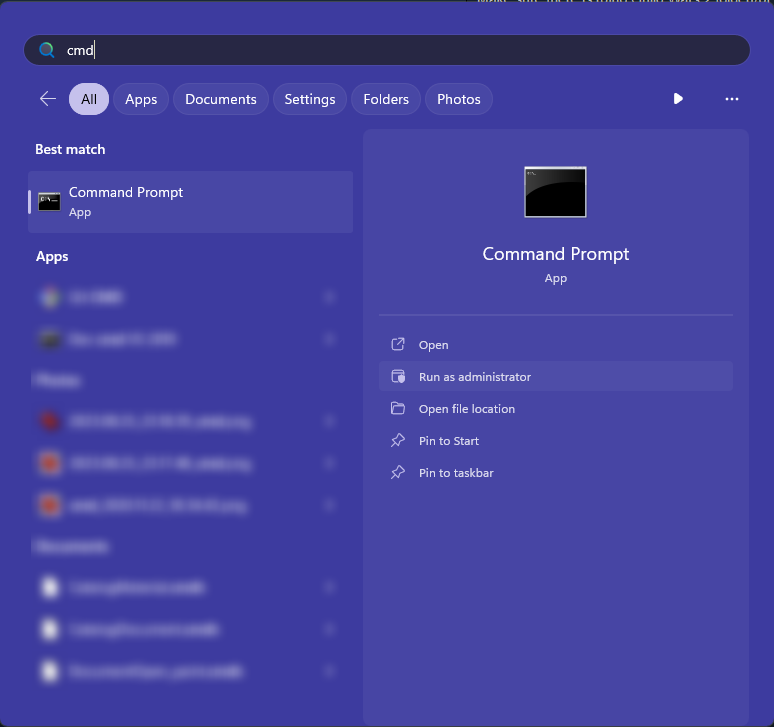
Task: Switch to the Apps filter tab
Action: click(141, 99)
